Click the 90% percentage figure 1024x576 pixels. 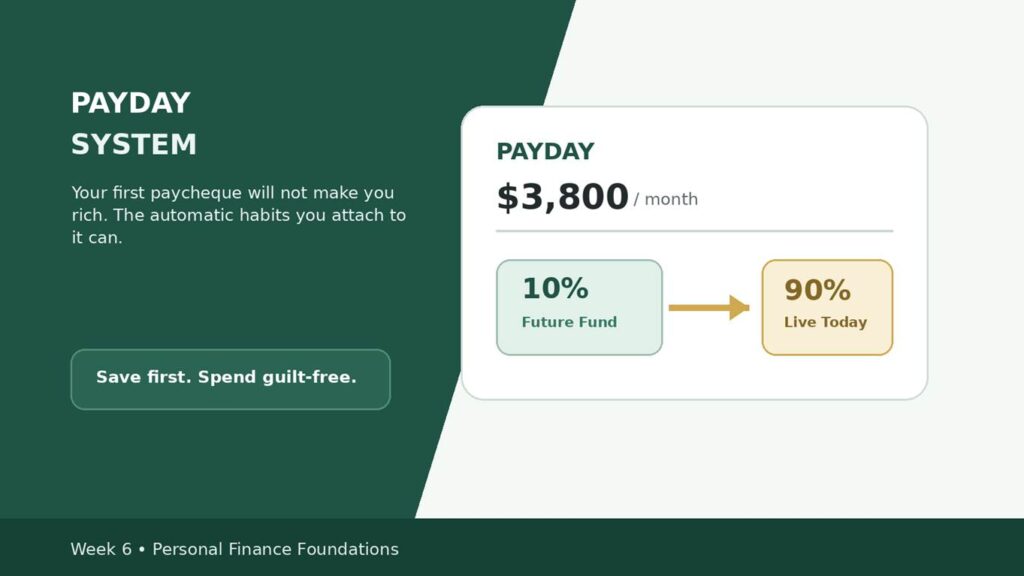coord(817,290)
